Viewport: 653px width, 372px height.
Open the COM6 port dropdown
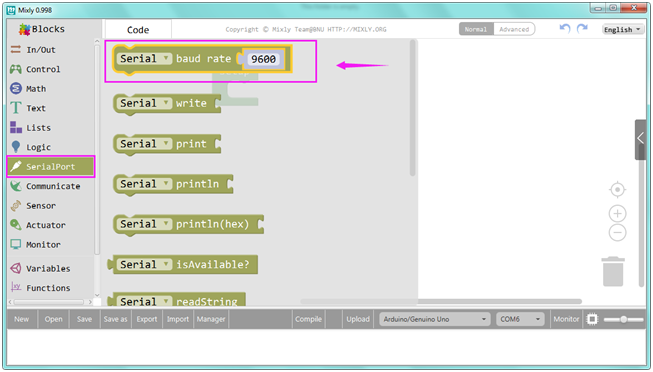pos(520,320)
